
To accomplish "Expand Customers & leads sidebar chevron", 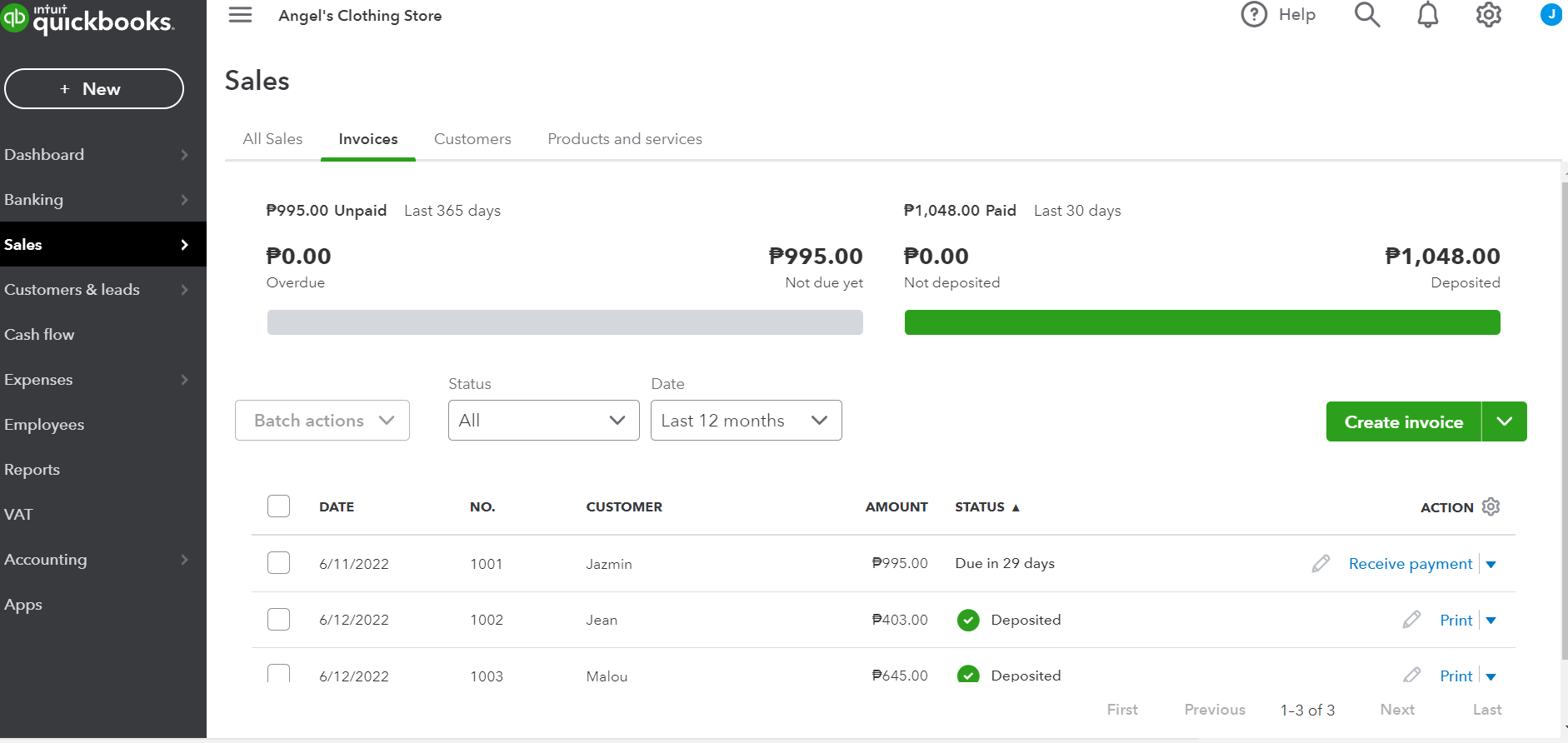I will point(185,290).
